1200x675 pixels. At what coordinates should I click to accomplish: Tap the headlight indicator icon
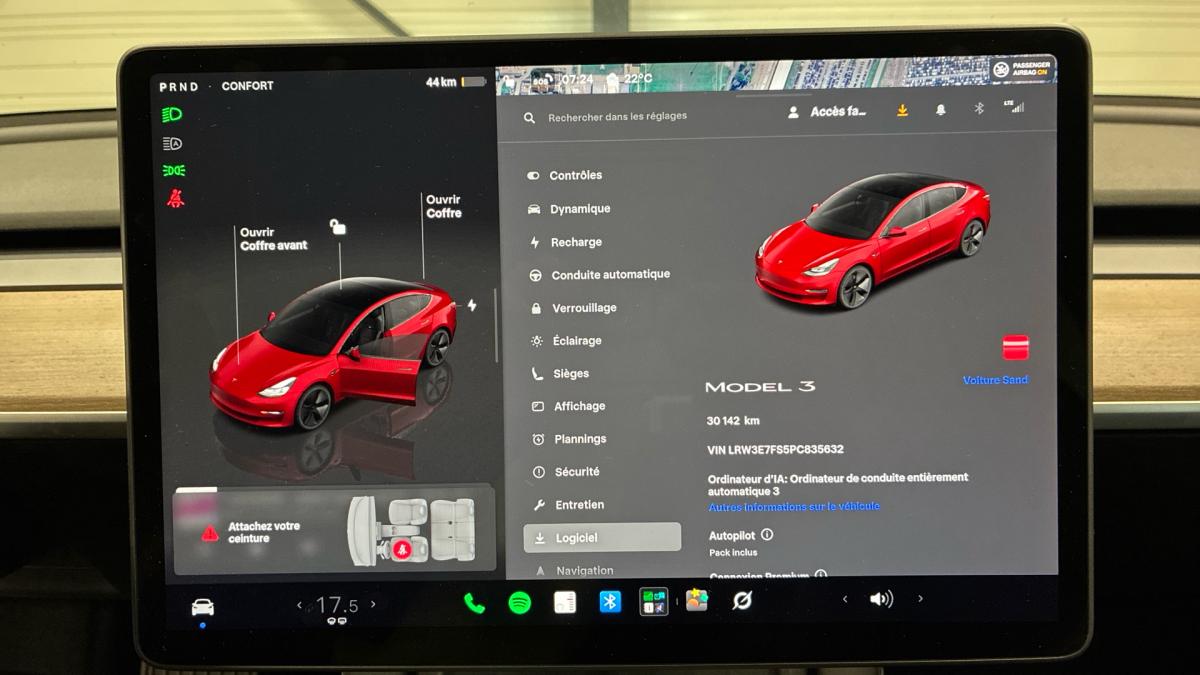pyautogui.click(x=173, y=115)
